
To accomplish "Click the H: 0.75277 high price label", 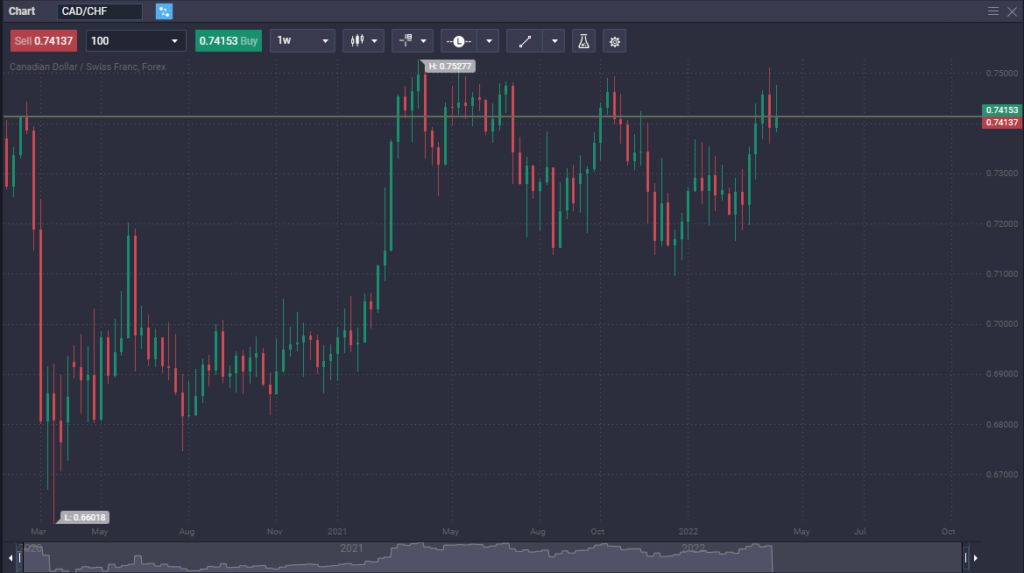I will tap(450, 66).
